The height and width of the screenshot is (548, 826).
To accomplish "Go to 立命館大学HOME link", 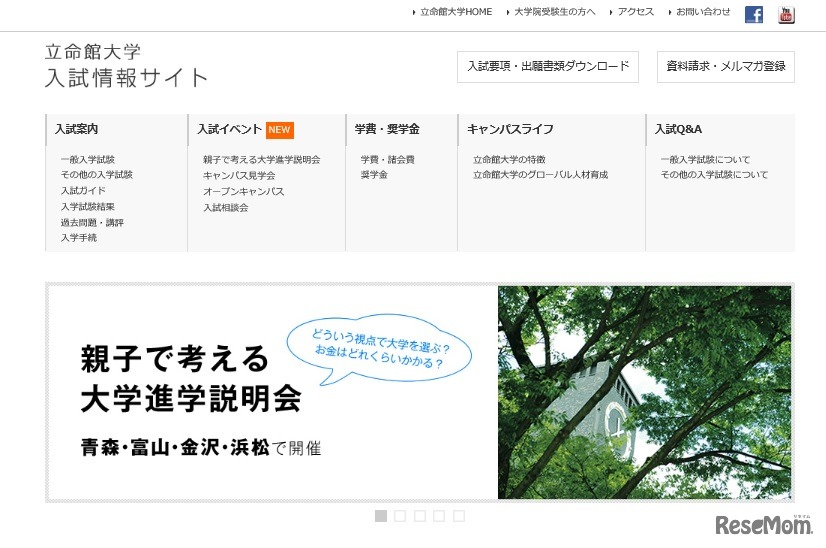I will [456, 12].
